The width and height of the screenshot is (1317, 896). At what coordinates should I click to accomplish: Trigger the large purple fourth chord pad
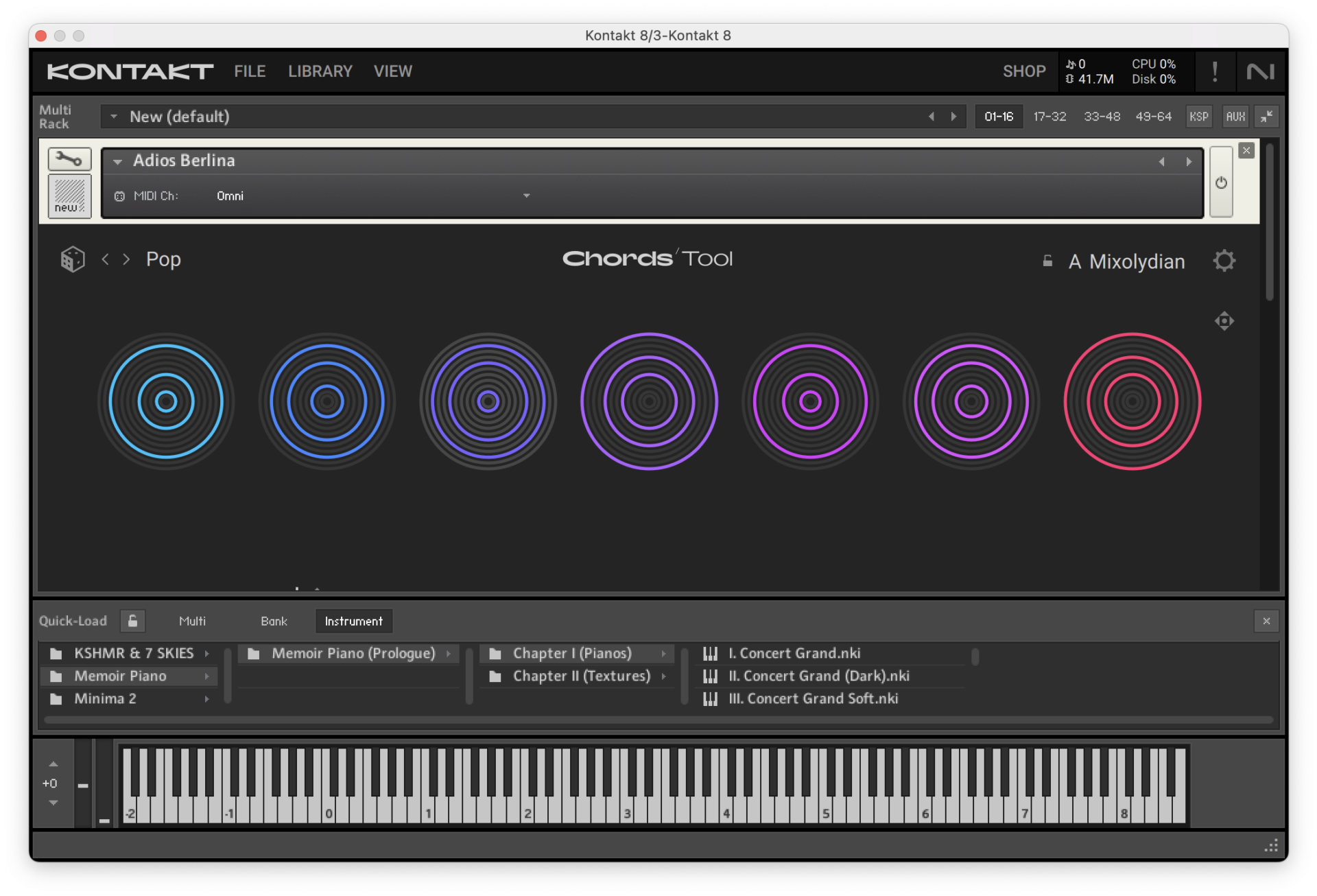649,401
